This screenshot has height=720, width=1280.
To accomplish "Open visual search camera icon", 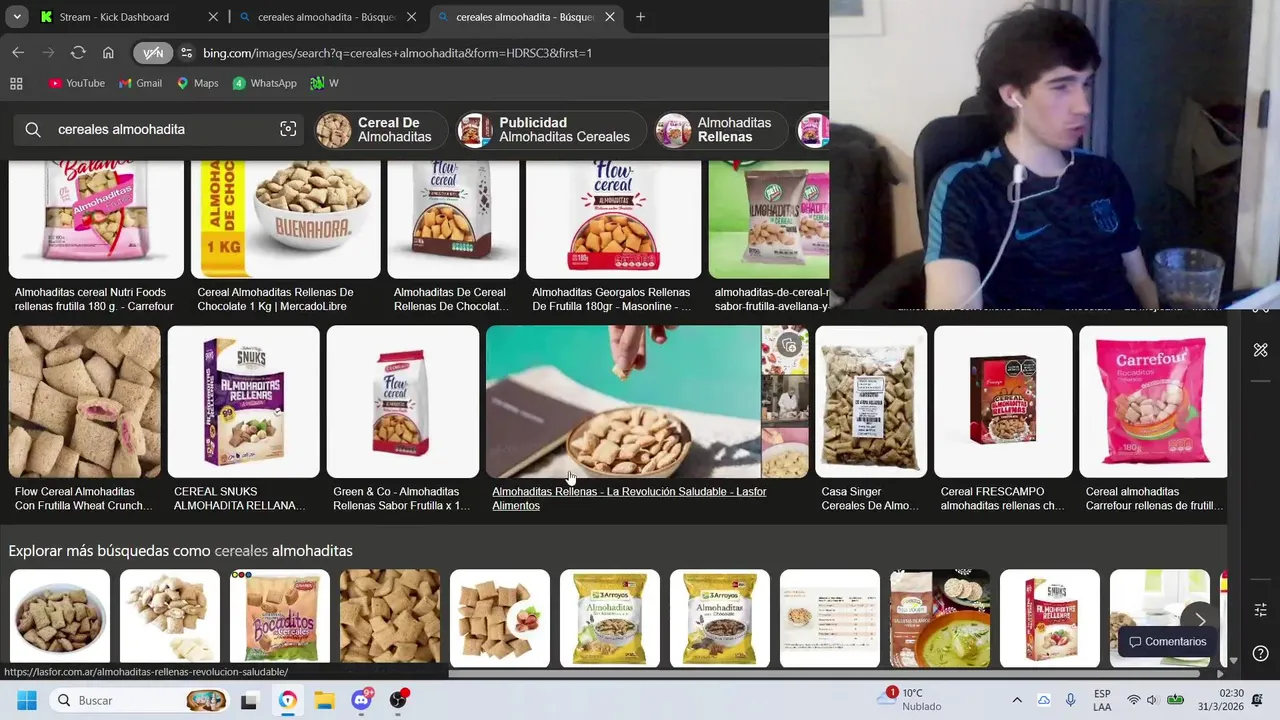I will coord(288,129).
